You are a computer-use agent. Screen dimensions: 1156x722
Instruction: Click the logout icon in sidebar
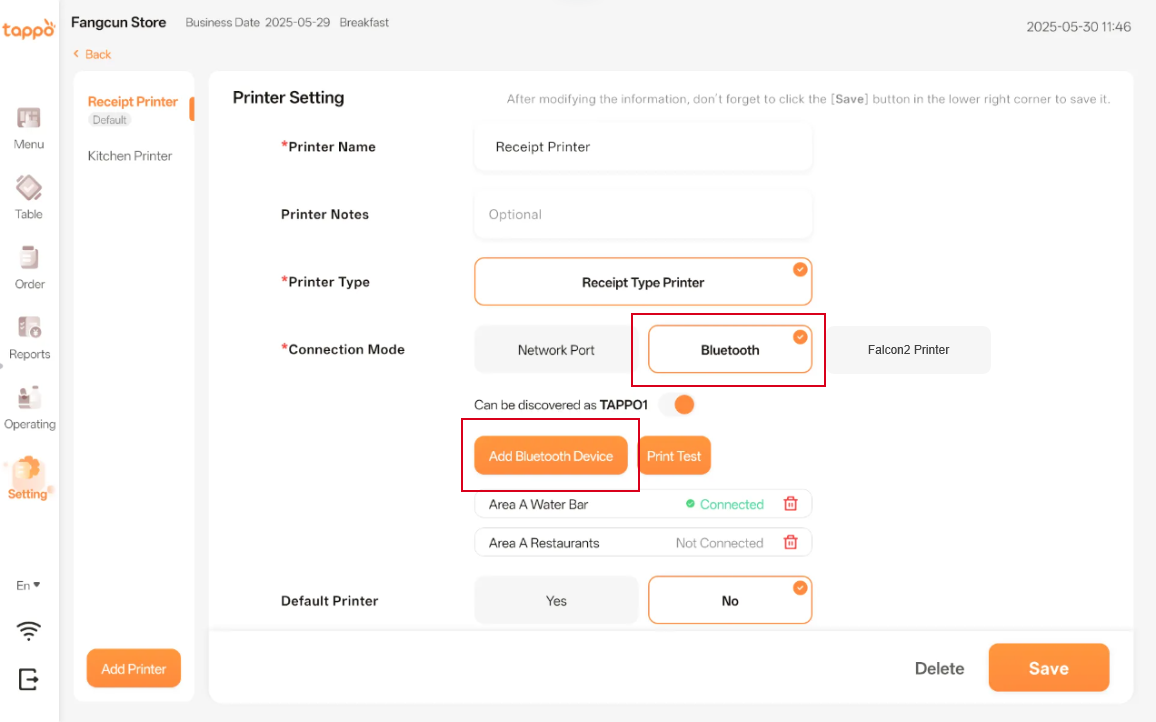tap(29, 679)
